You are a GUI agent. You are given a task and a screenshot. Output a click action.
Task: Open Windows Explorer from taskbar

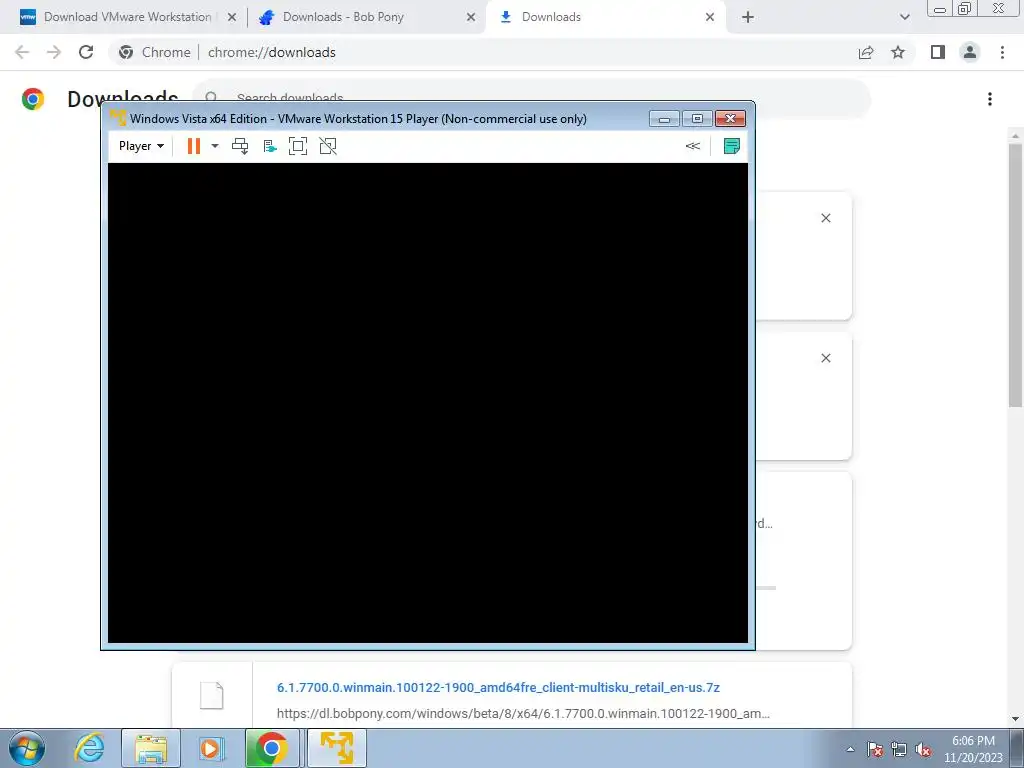click(151, 748)
